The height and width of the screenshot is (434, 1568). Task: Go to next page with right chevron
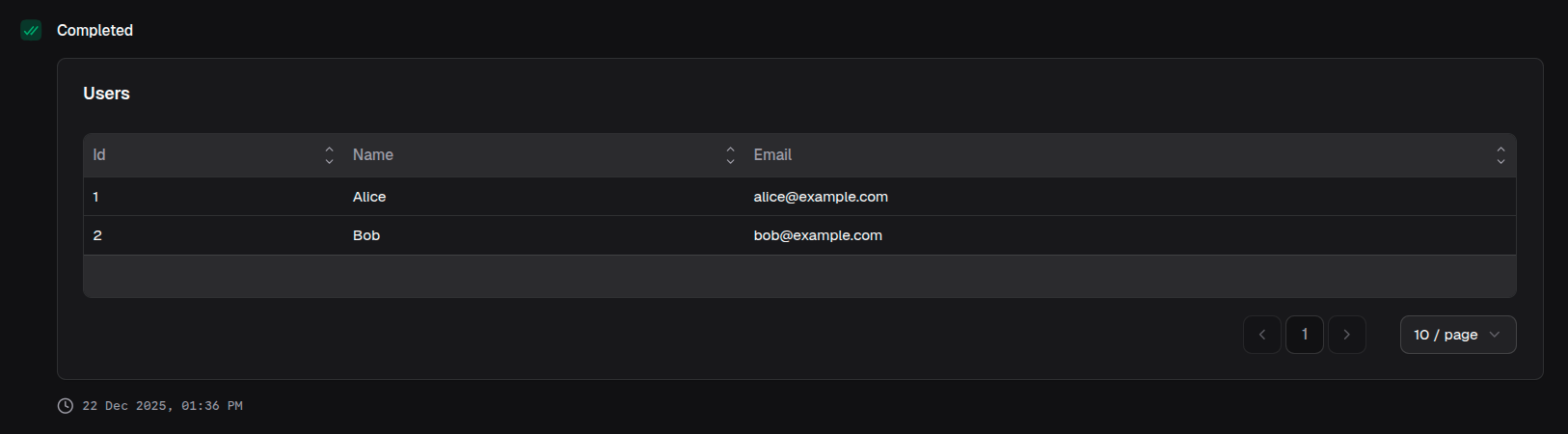[1346, 335]
